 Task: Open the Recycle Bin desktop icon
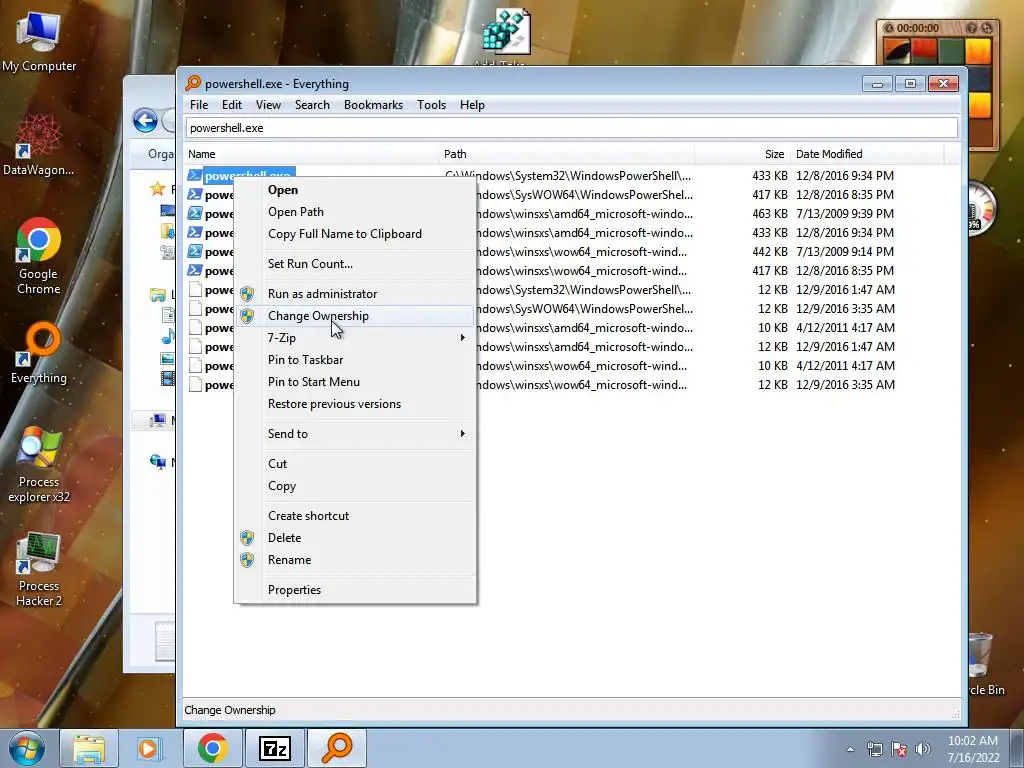[x=981, y=665]
